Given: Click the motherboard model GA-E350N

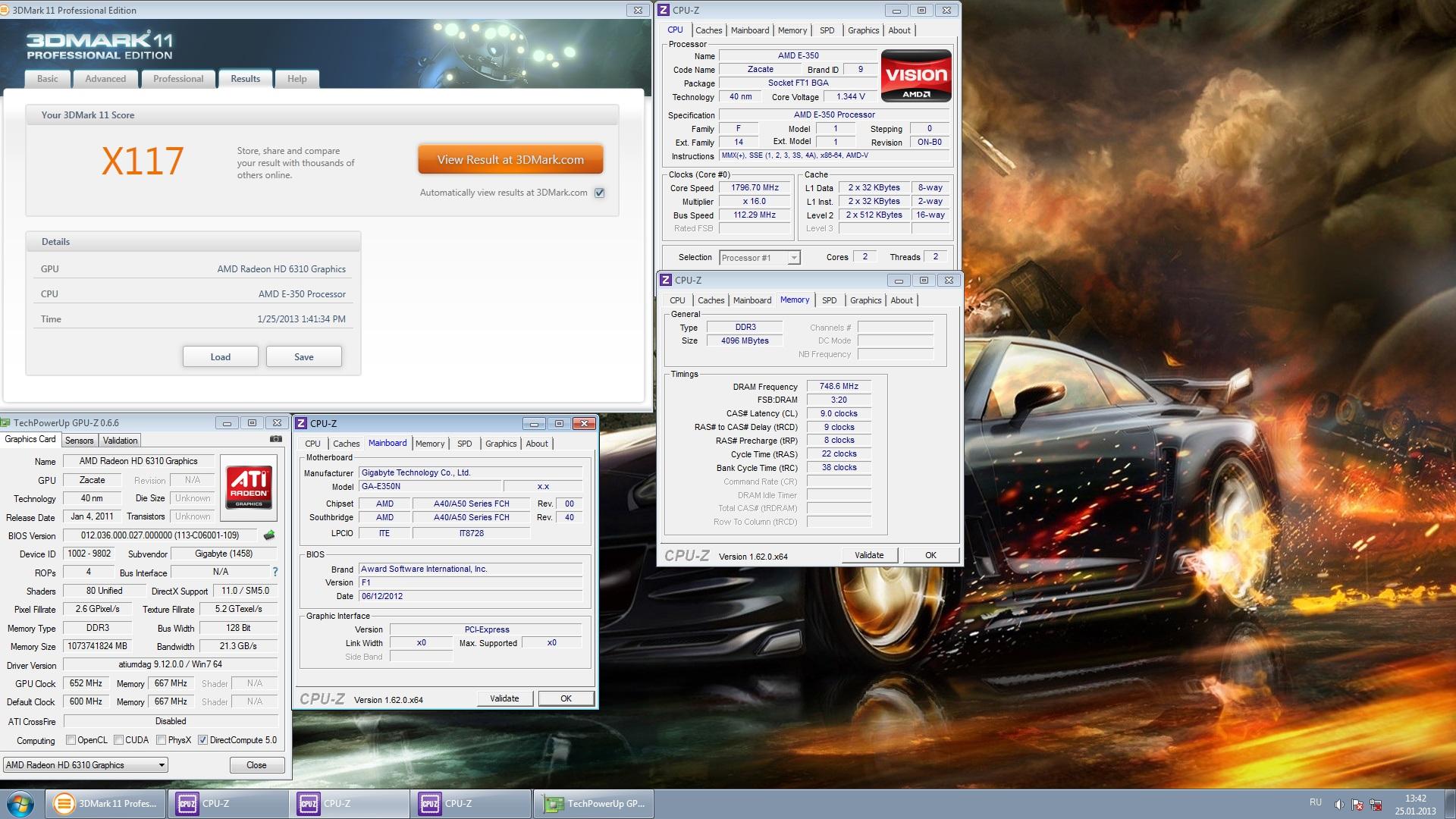Looking at the screenshot, I should (428, 487).
